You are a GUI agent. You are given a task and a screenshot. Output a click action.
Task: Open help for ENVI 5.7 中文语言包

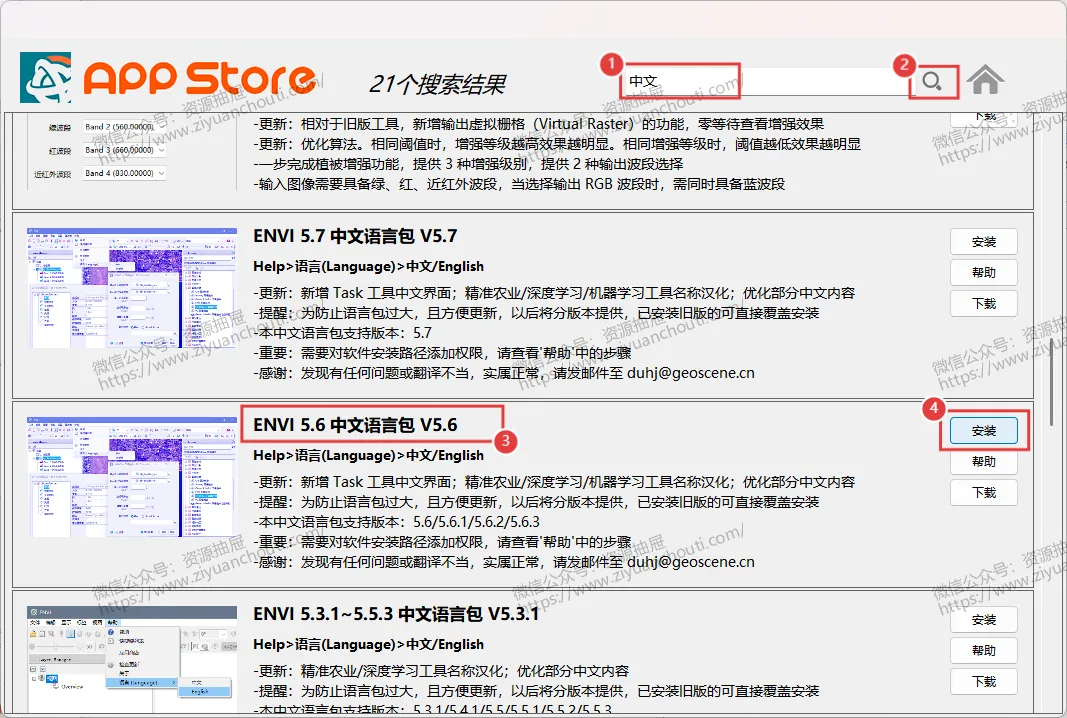pyautogui.click(x=984, y=272)
